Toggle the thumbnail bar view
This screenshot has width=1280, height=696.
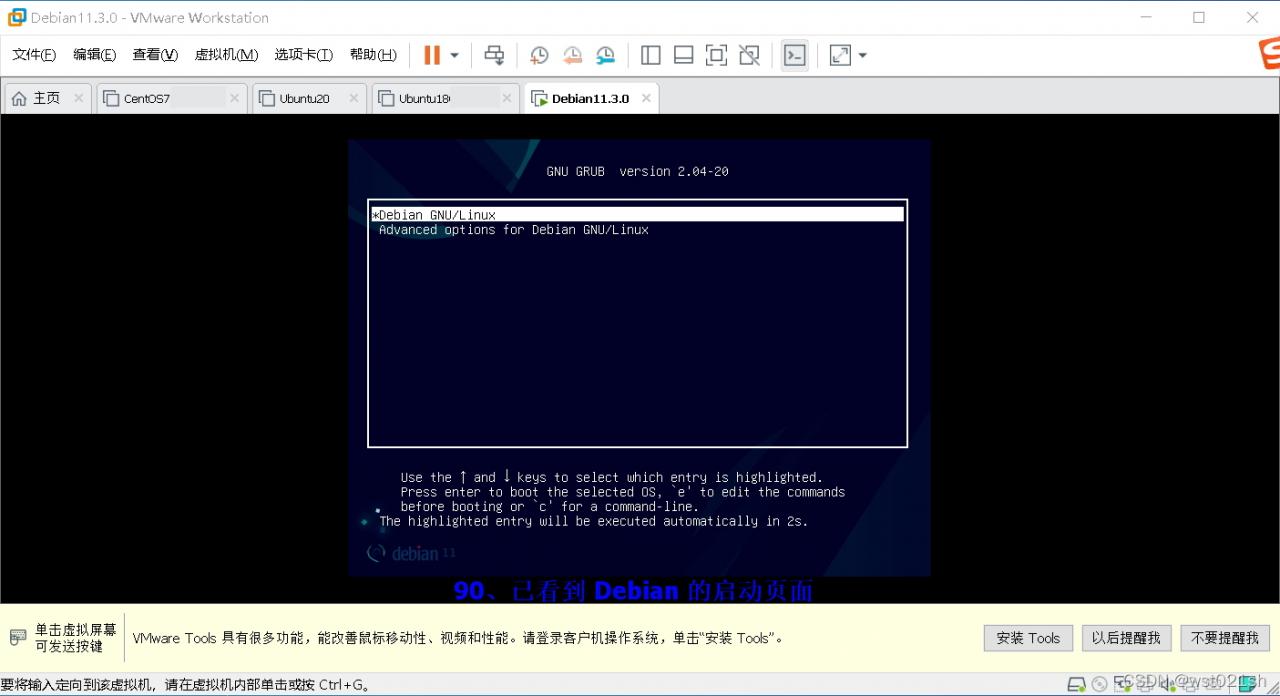[x=684, y=55]
